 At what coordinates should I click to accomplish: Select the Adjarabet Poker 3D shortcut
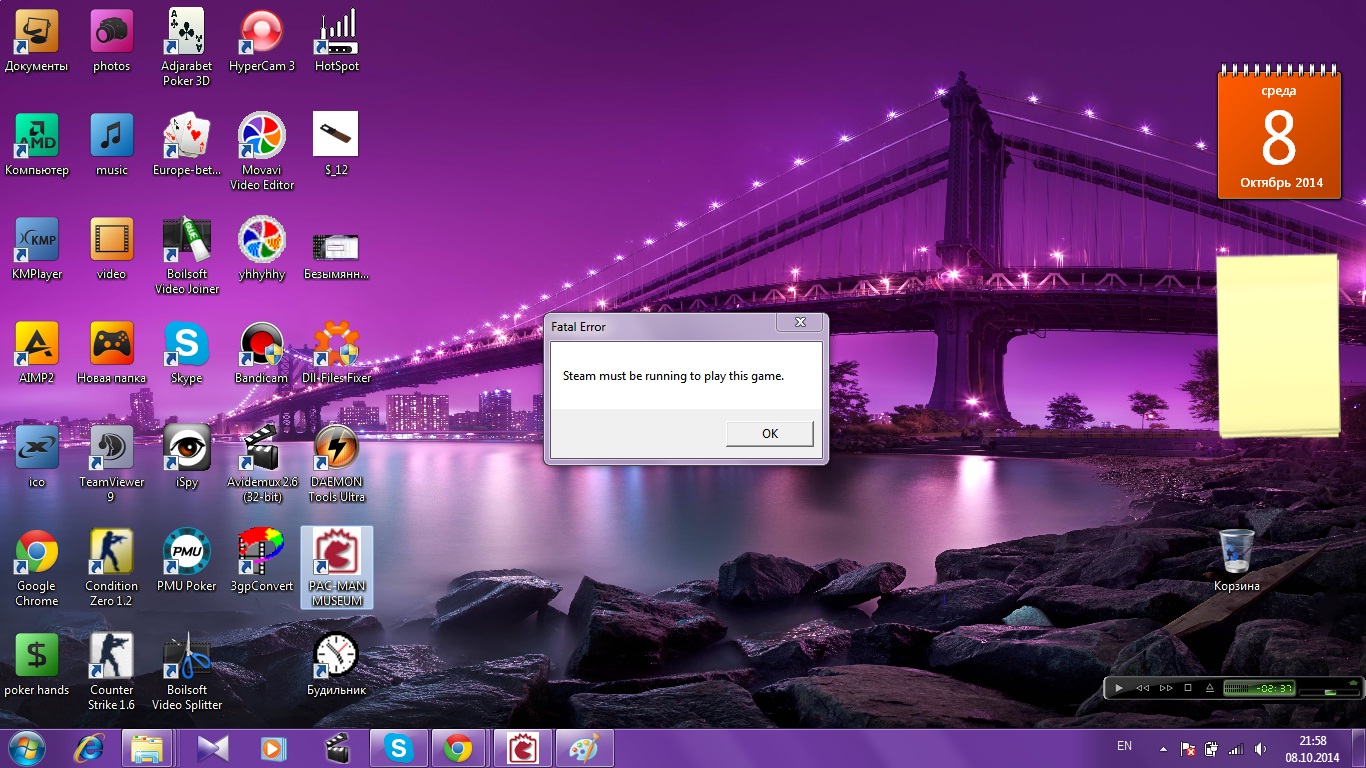(x=186, y=48)
